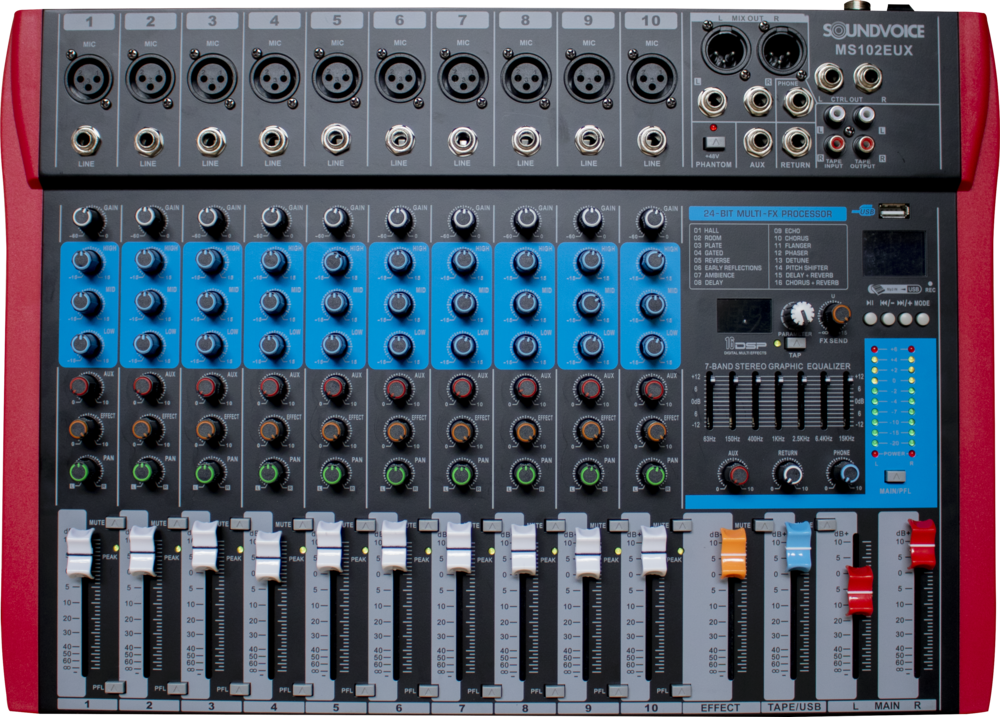Click the channel 3 HIGH EQ knob
The height and width of the screenshot is (717, 1000).
pos(210,260)
